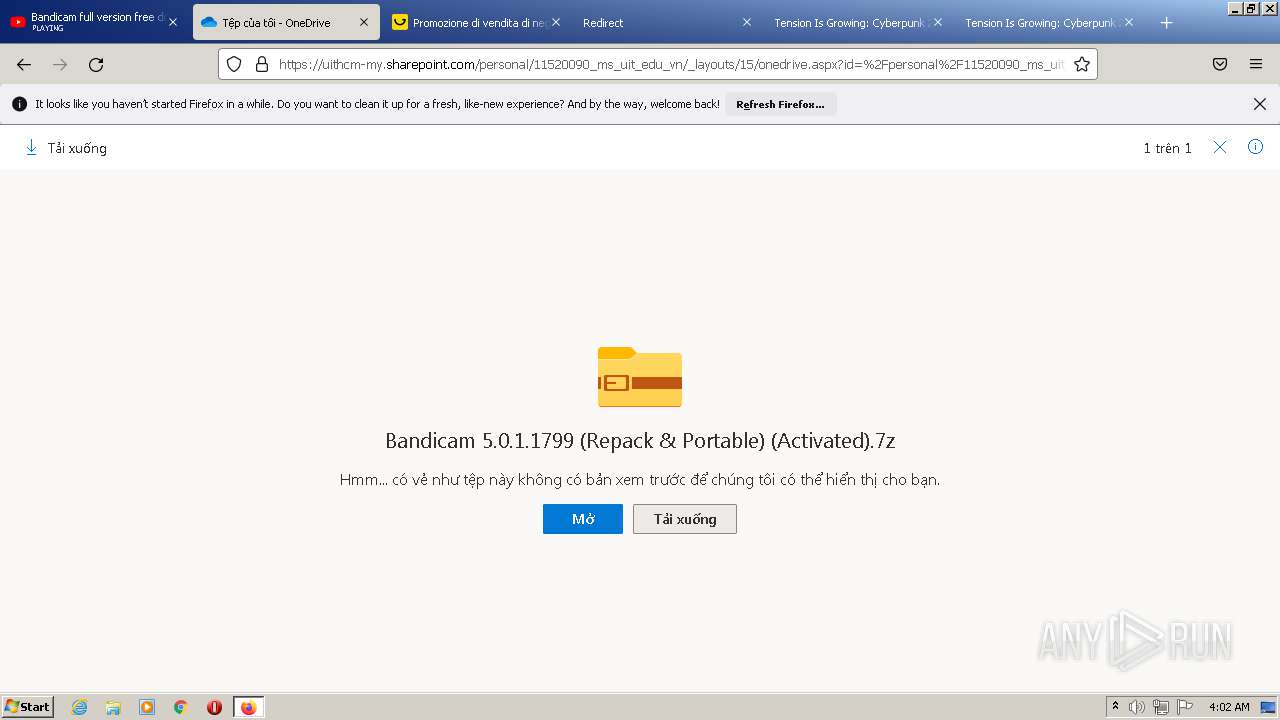Go back to the previous page
Image resolution: width=1280 pixels, height=720 pixels.
[24, 64]
